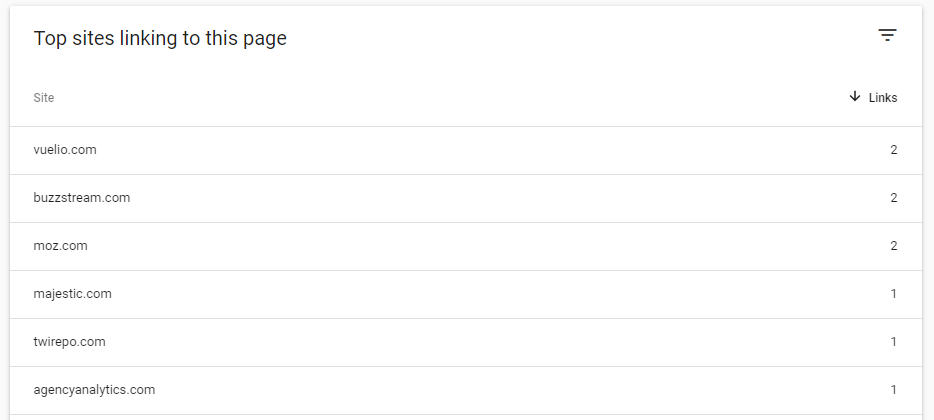This screenshot has width=934, height=420.
Task: Select the buzzstream.com site entry
Action: click(82, 198)
